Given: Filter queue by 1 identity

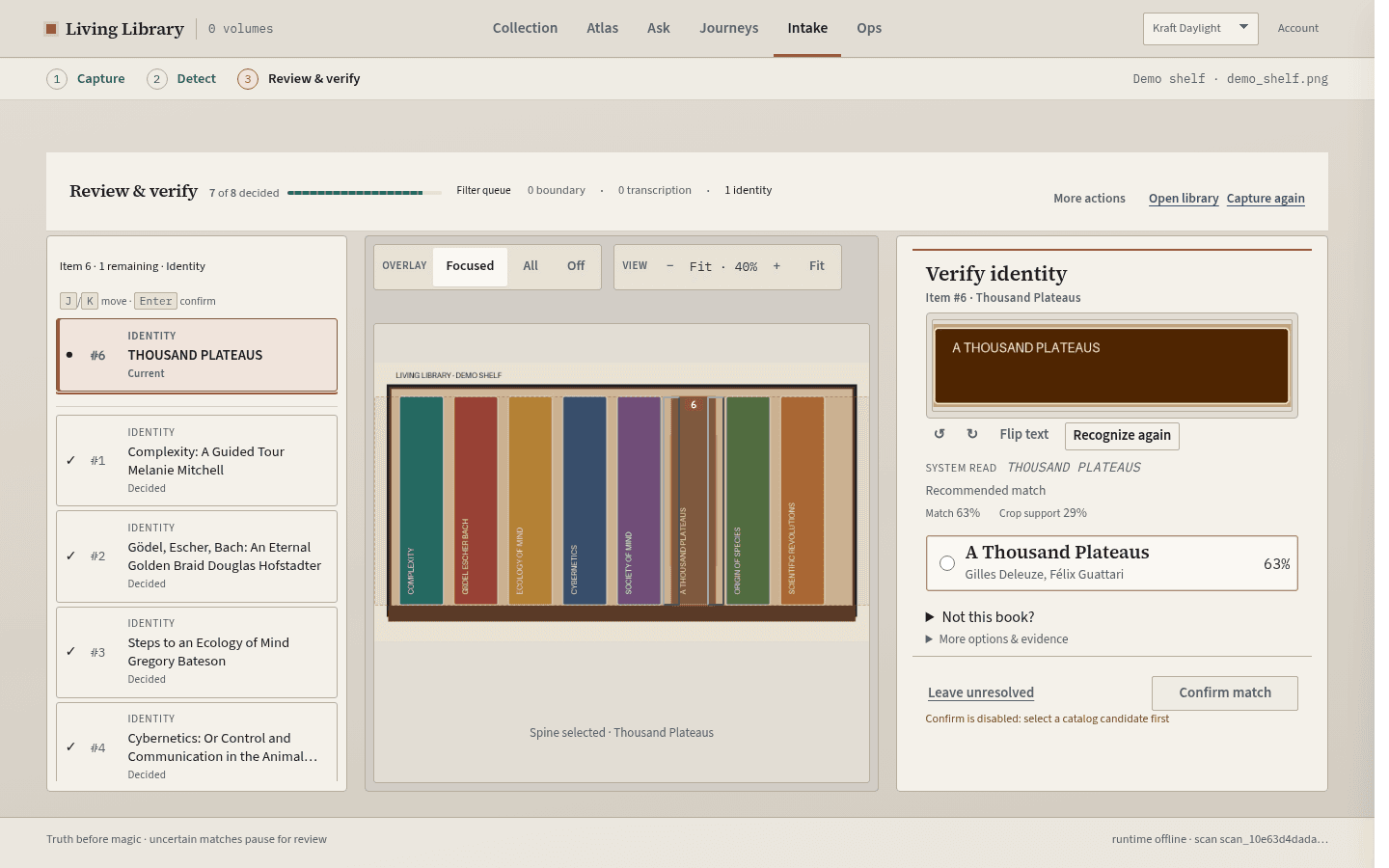Looking at the screenshot, I should coord(749,191).
